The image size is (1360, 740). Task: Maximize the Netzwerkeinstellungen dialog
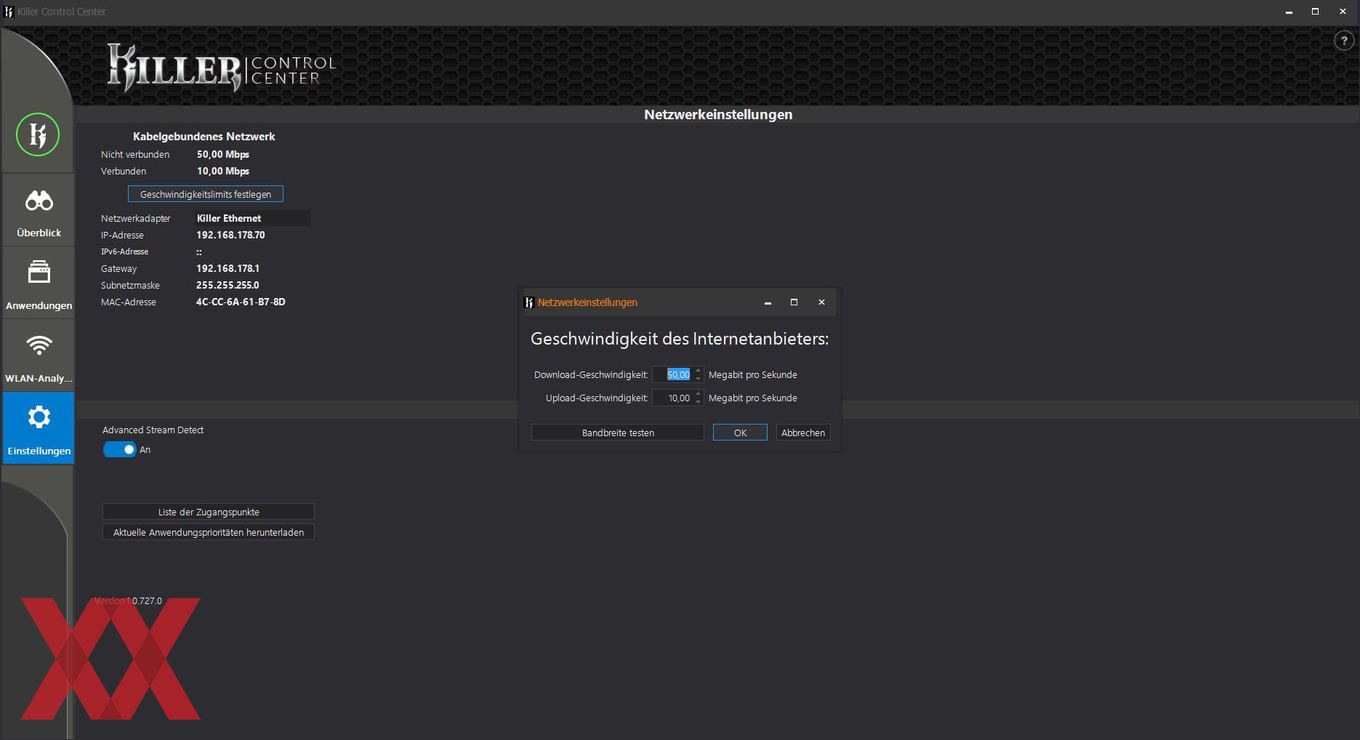coord(794,302)
